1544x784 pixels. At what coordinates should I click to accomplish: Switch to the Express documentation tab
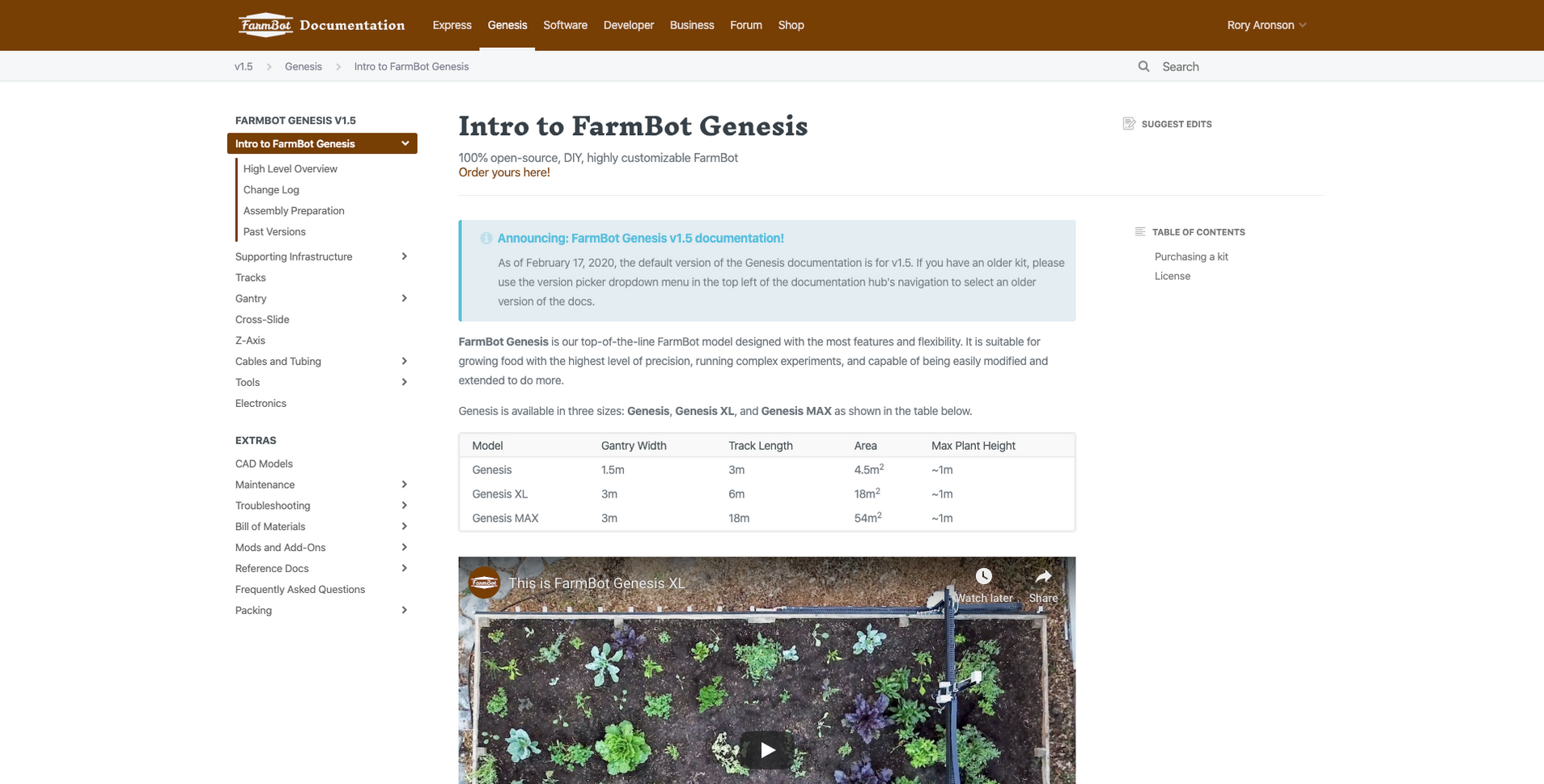click(452, 25)
